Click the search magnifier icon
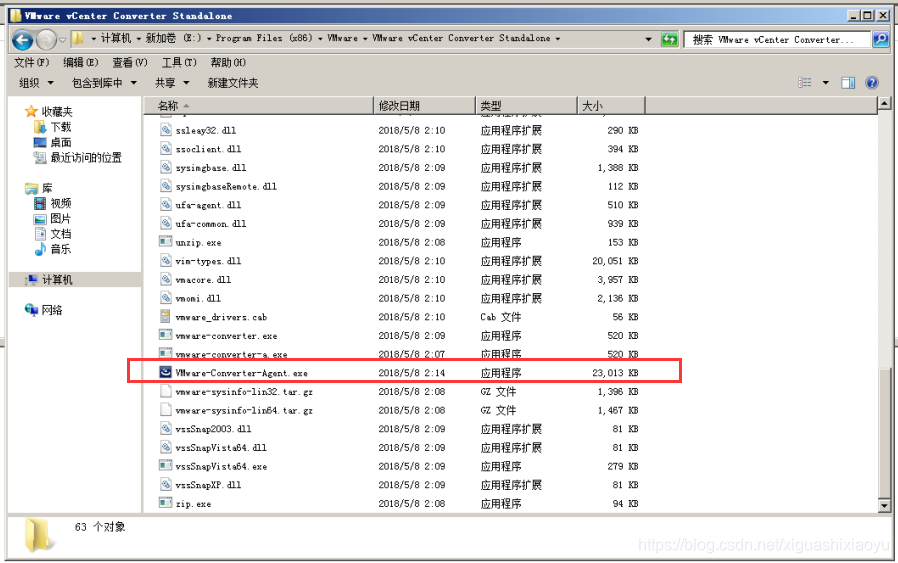The height and width of the screenshot is (563, 898). 880,40
